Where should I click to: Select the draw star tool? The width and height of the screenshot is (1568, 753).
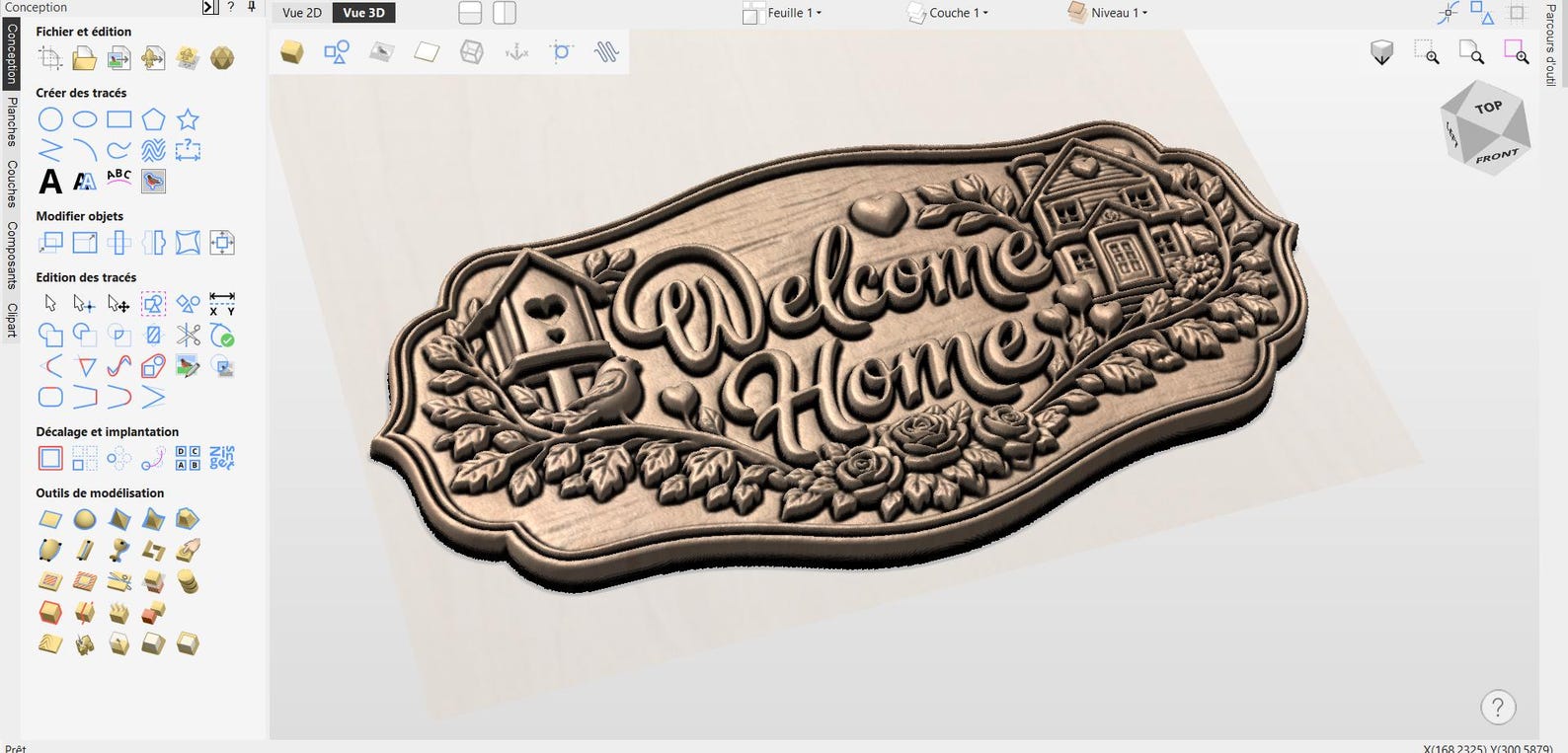[x=188, y=119]
